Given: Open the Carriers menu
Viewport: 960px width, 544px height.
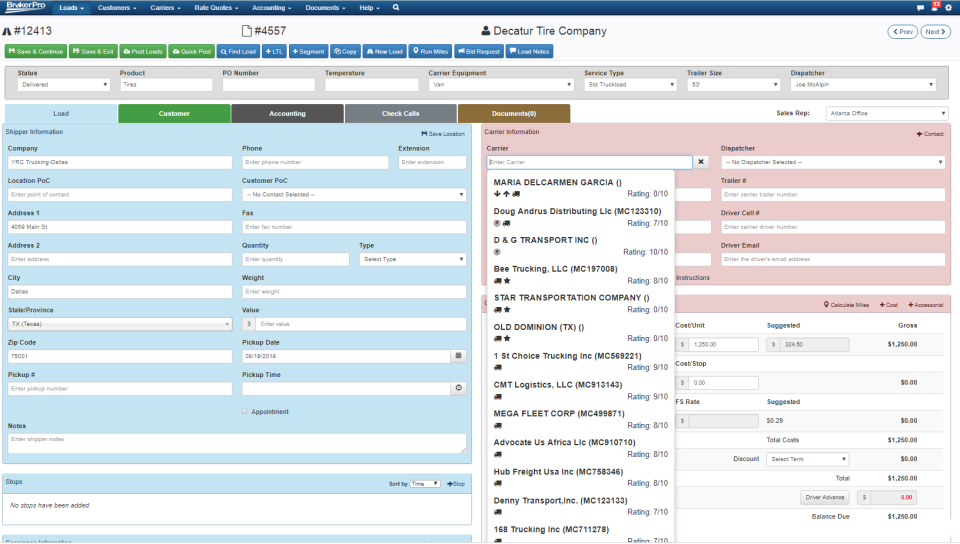Looking at the screenshot, I should (x=165, y=7).
